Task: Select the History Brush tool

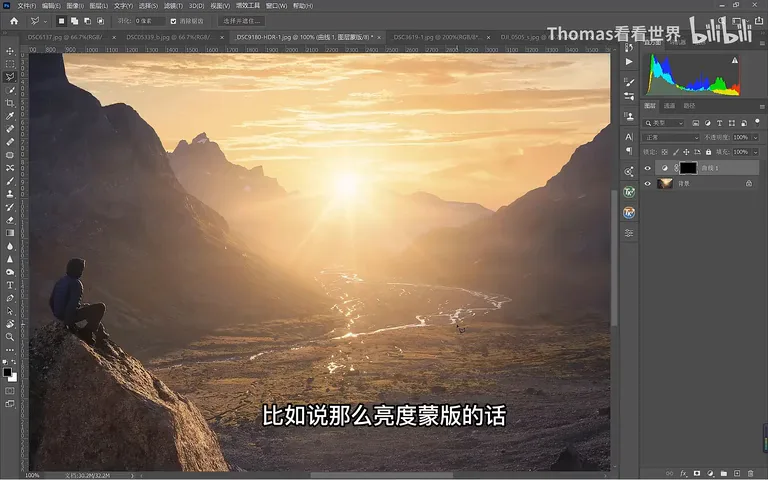Action: point(10,207)
